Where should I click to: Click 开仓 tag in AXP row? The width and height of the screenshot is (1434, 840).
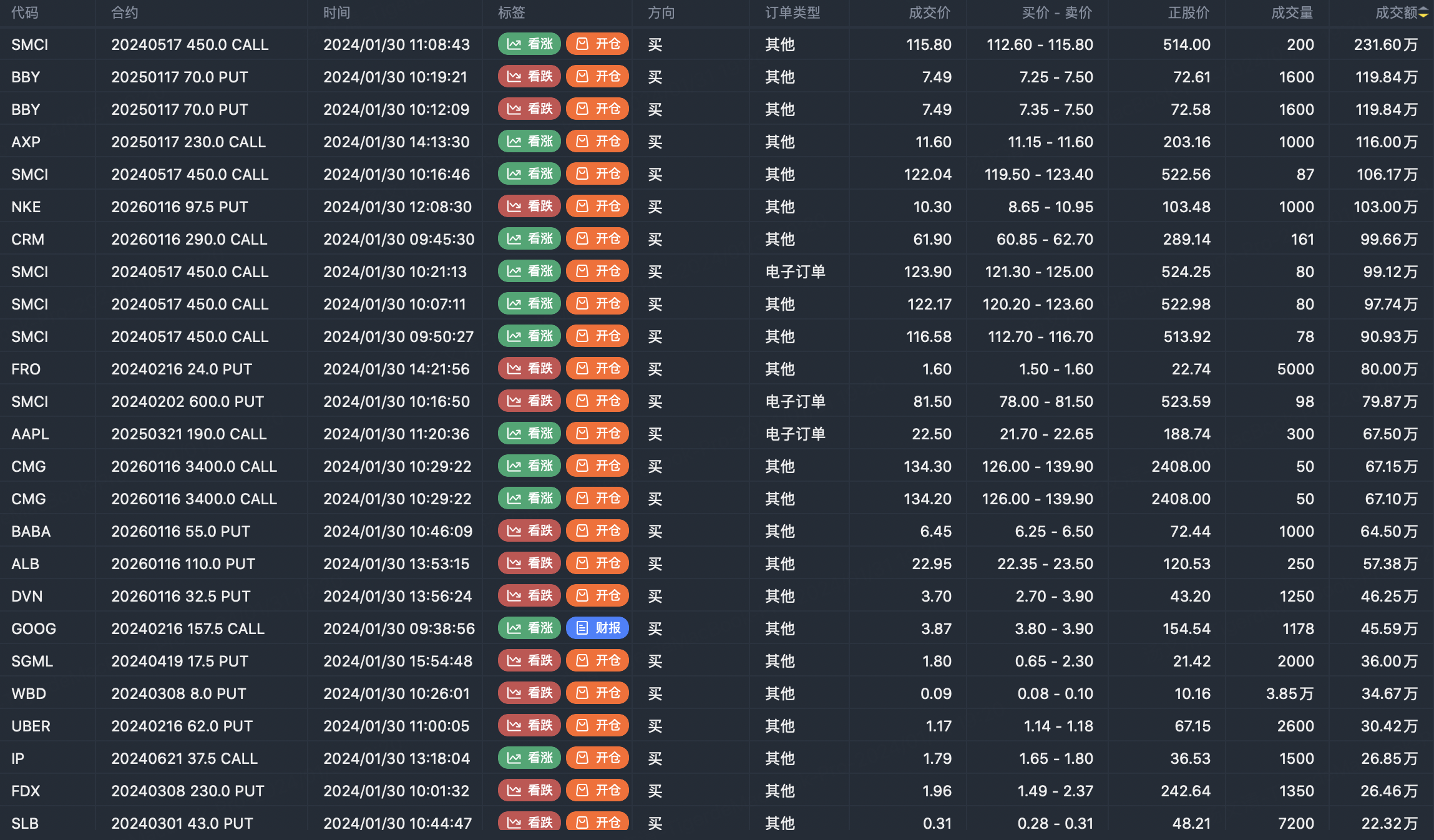[597, 142]
